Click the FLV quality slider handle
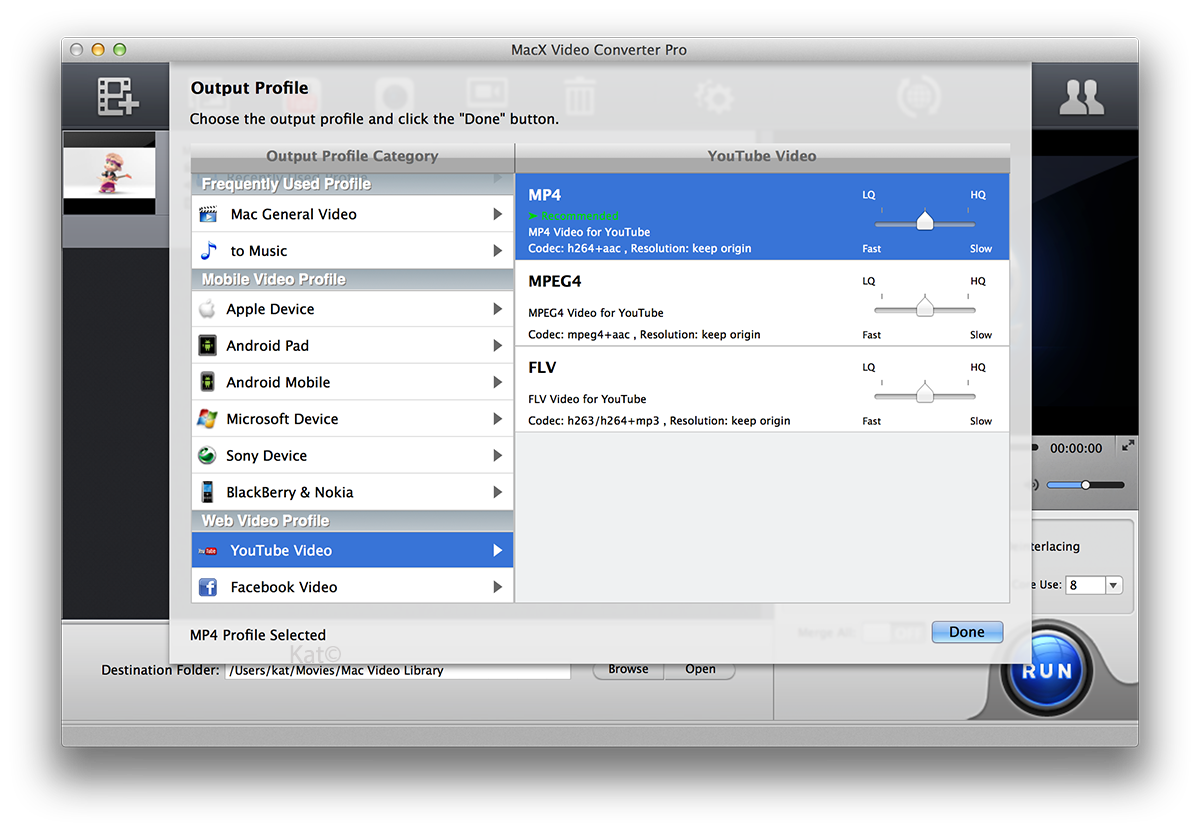 coord(925,393)
